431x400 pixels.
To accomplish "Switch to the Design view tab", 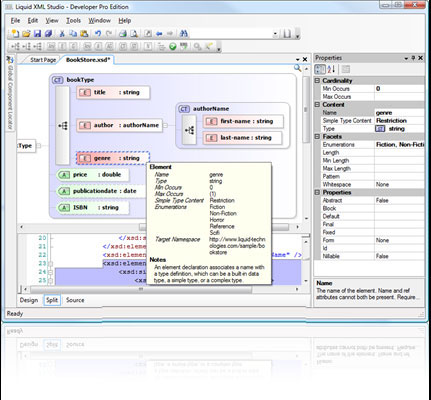I will pyautogui.click(x=29, y=300).
